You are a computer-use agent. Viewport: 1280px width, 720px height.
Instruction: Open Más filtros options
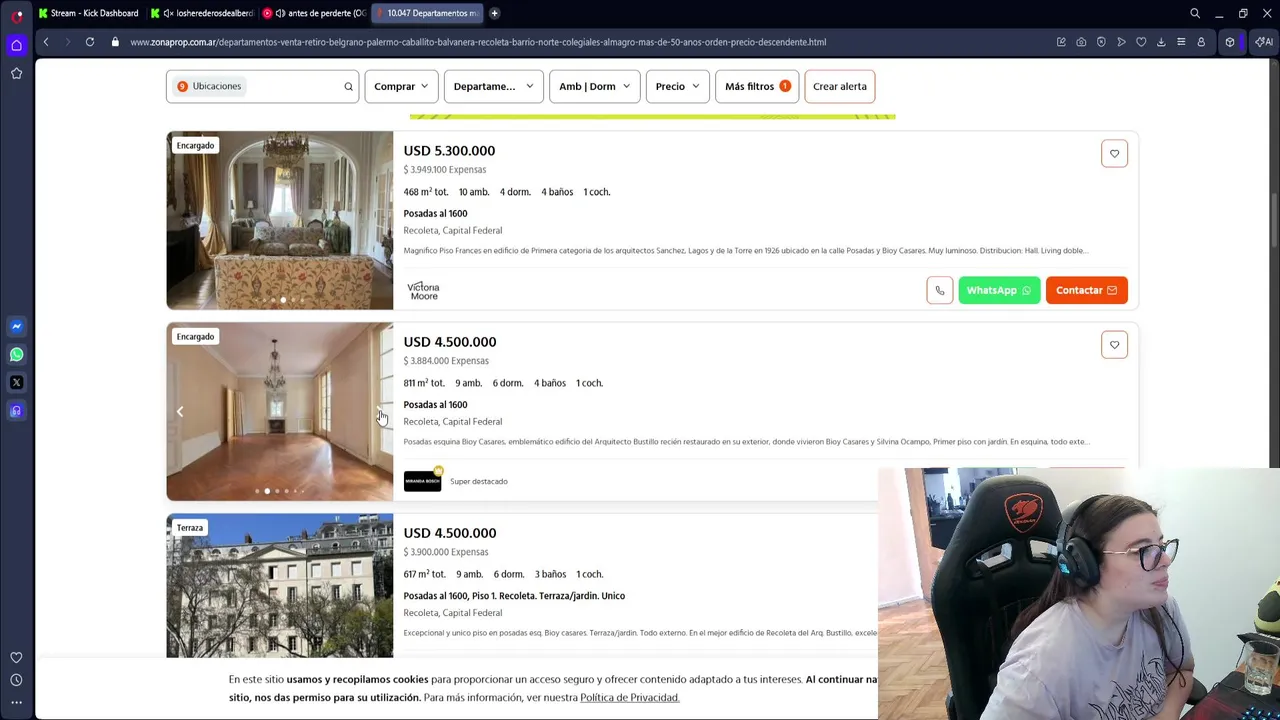[757, 86]
